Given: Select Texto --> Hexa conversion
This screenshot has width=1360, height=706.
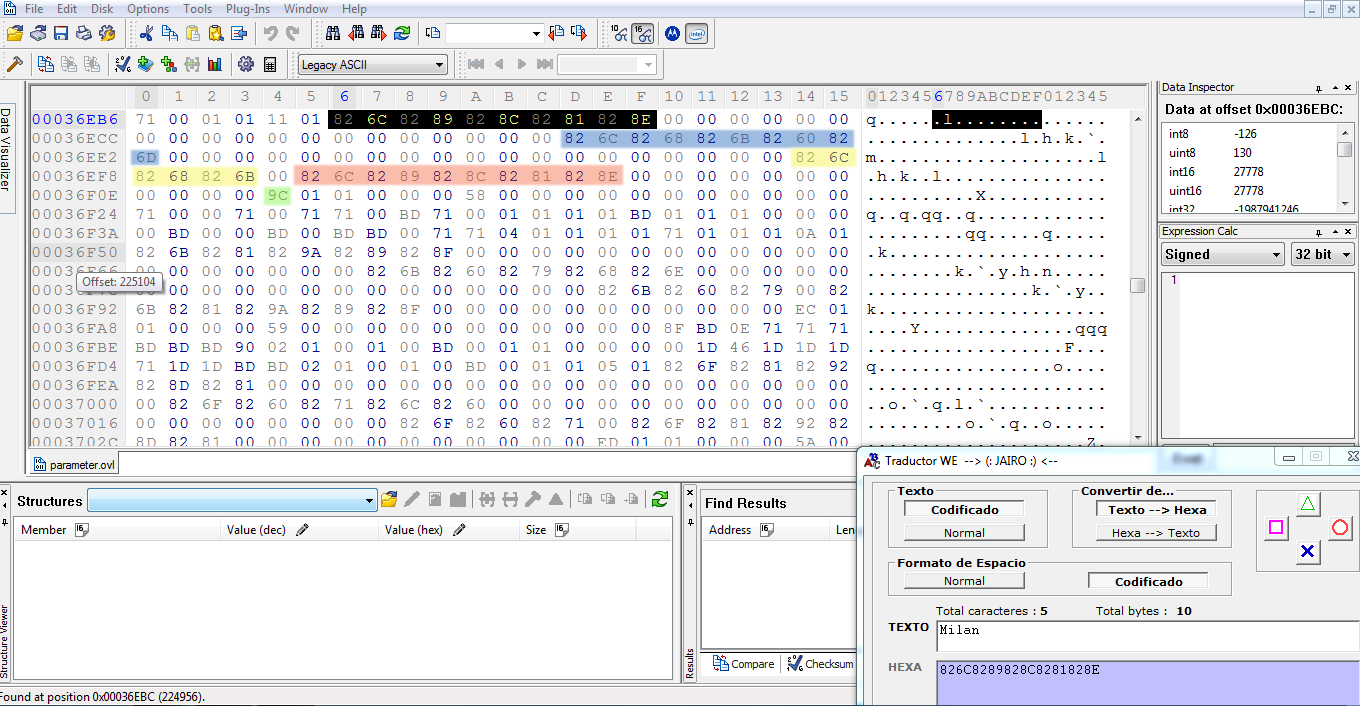Looking at the screenshot, I should click(x=1157, y=509).
